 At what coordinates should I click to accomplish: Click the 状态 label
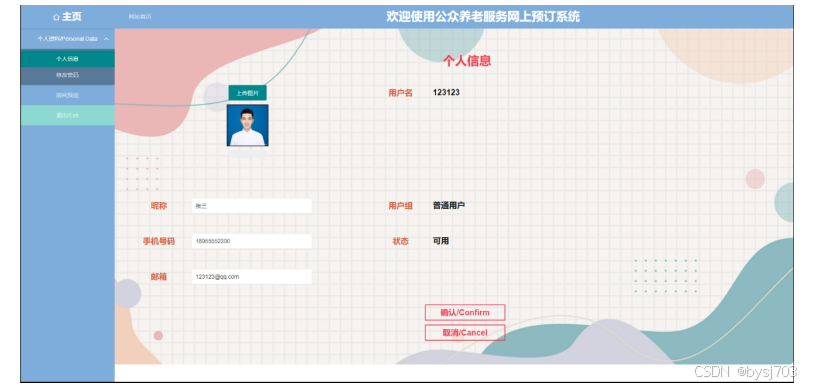point(400,241)
